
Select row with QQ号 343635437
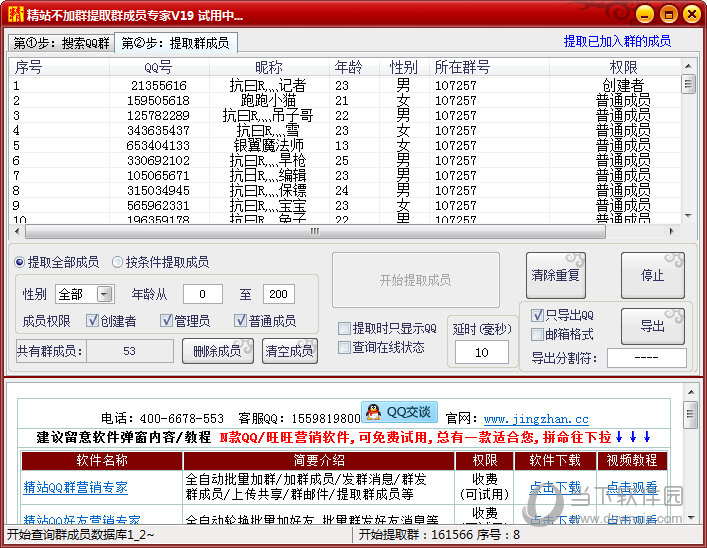[x=345, y=130]
